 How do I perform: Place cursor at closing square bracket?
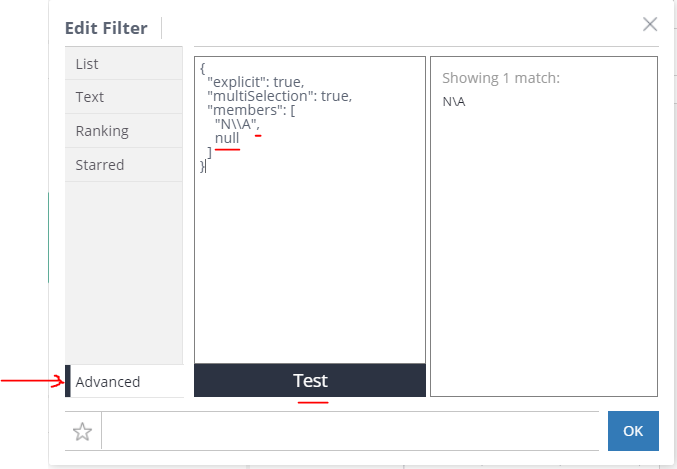pyautogui.click(x=209, y=152)
